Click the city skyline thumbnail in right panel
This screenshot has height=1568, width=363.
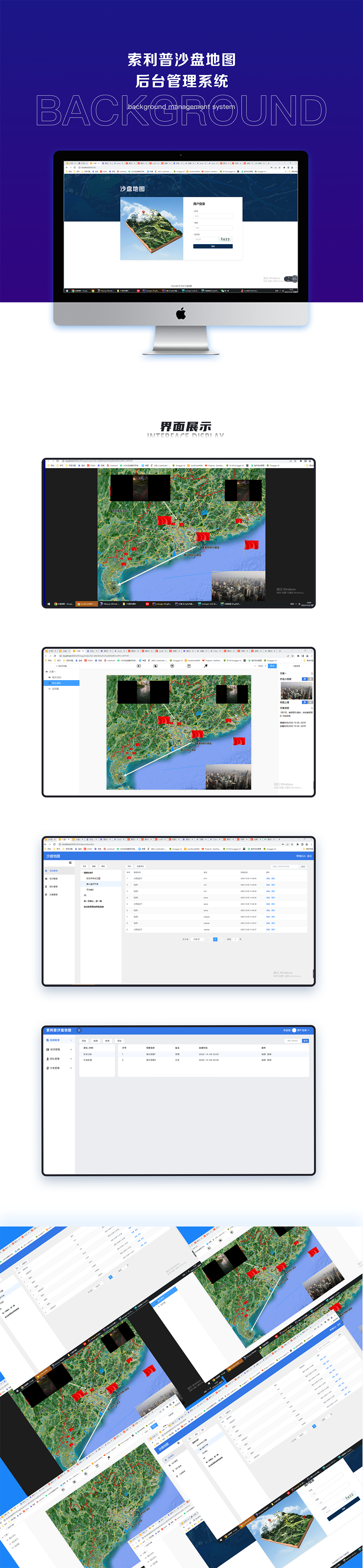[296, 690]
